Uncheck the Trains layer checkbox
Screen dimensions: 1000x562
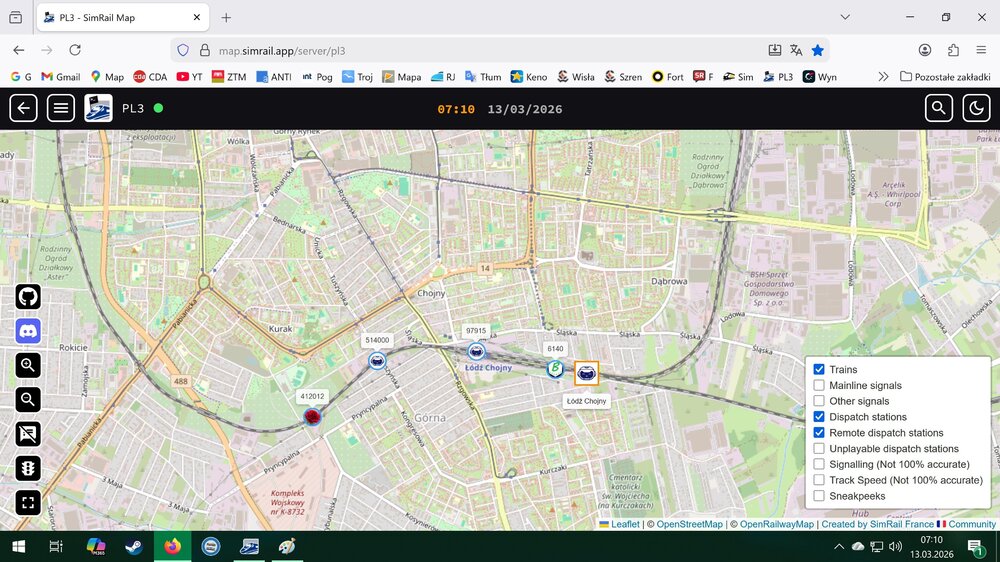[x=819, y=370]
